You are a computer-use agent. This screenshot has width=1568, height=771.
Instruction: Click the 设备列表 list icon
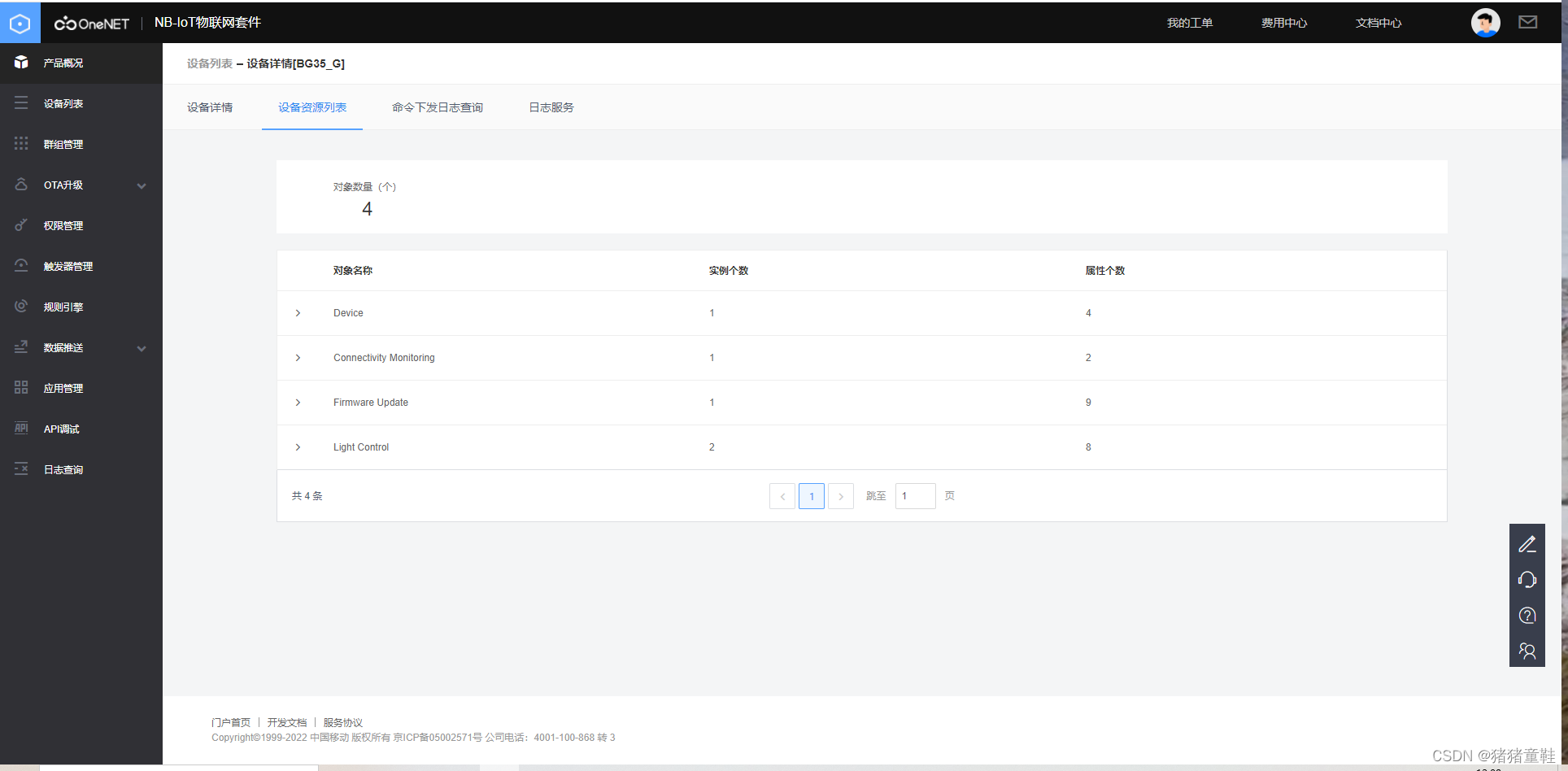tap(21, 103)
